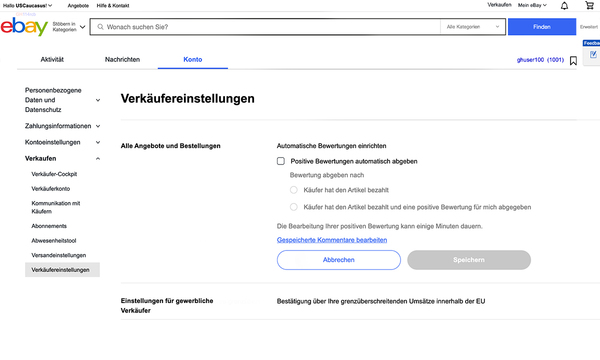600x360 pixels.
Task: Switch to the Nachrichten tab
Action: pos(122,59)
